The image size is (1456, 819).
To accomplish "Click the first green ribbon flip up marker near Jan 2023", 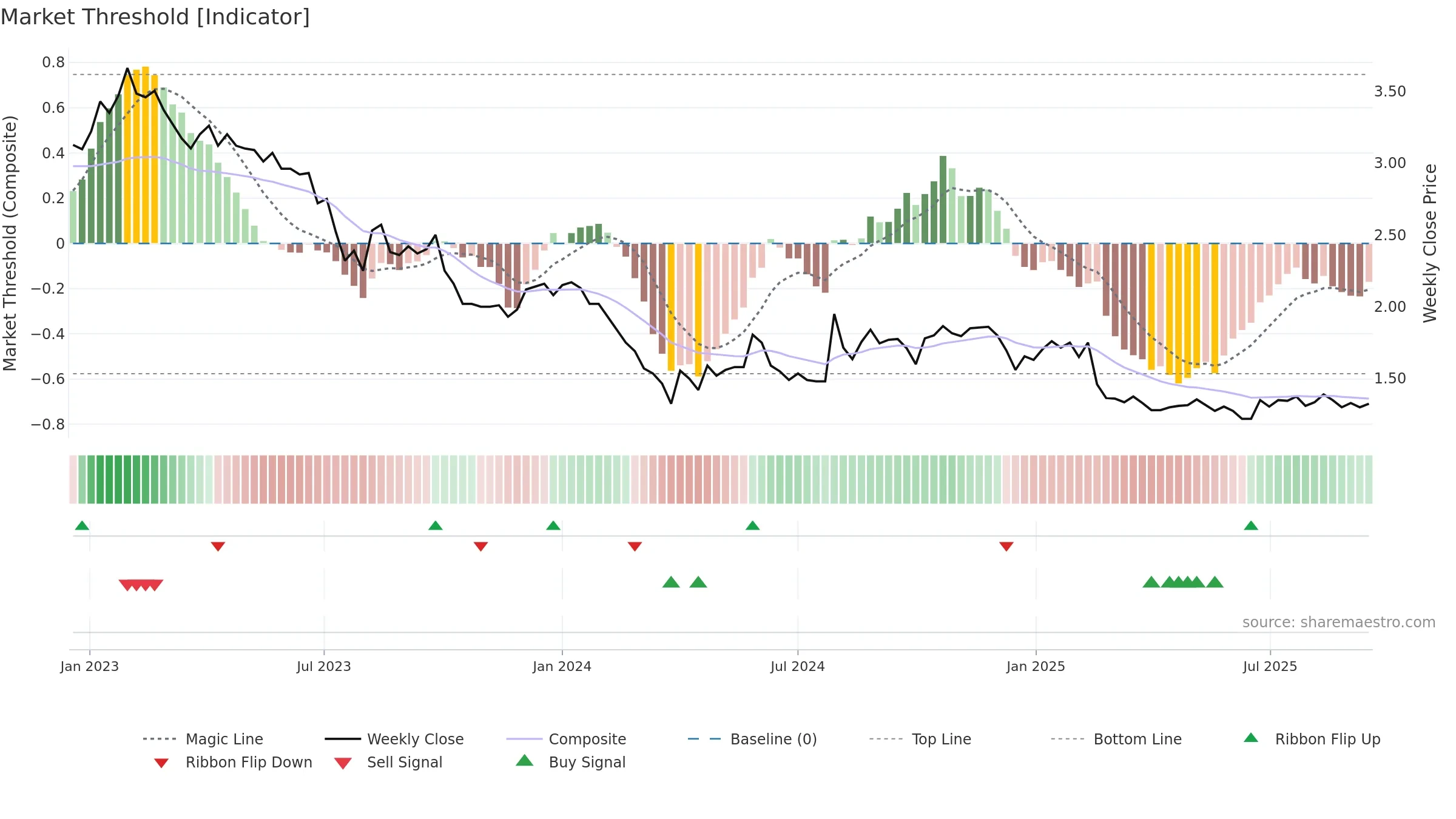I will [x=82, y=525].
